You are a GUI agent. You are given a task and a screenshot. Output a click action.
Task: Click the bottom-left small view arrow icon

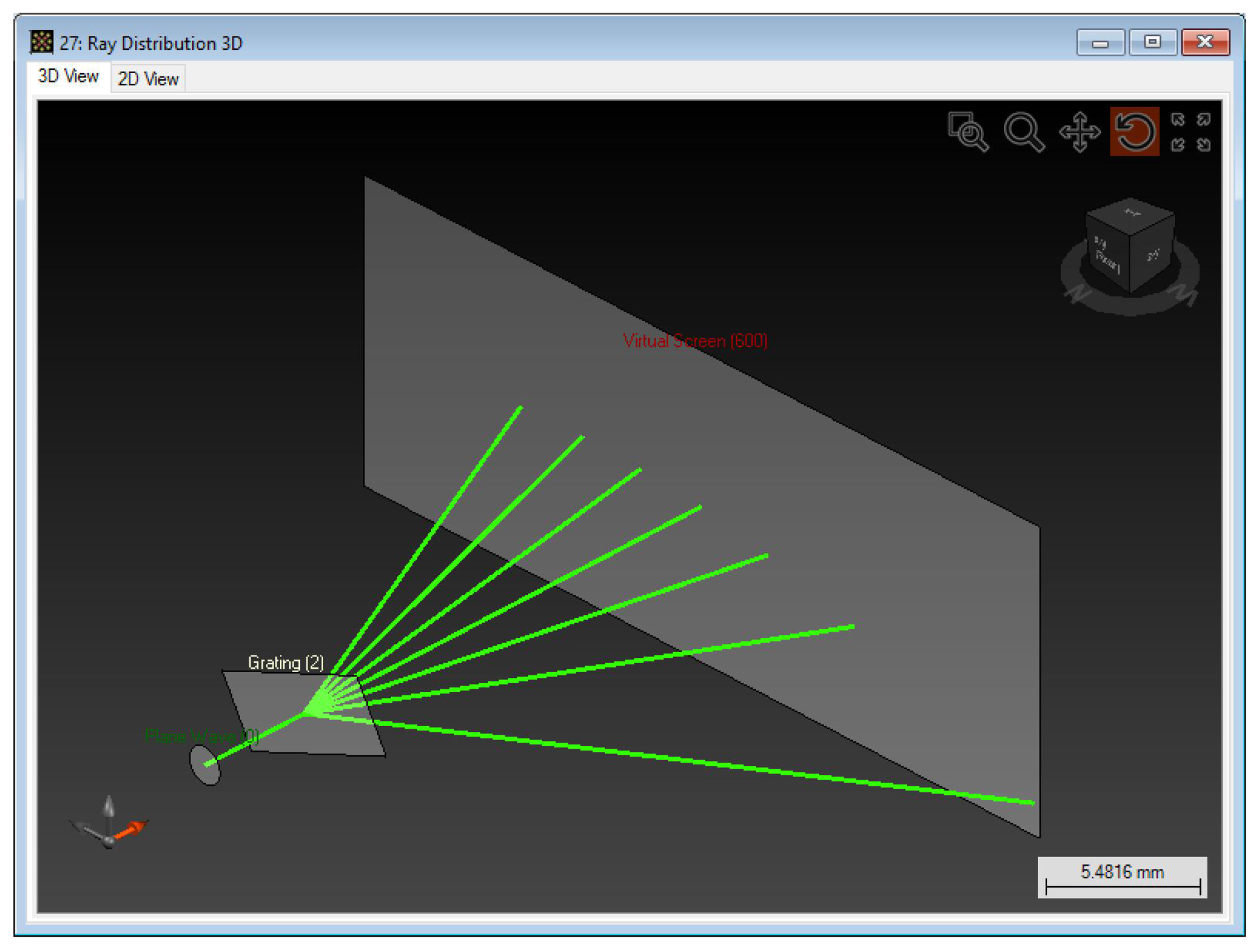tap(1178, 144)
